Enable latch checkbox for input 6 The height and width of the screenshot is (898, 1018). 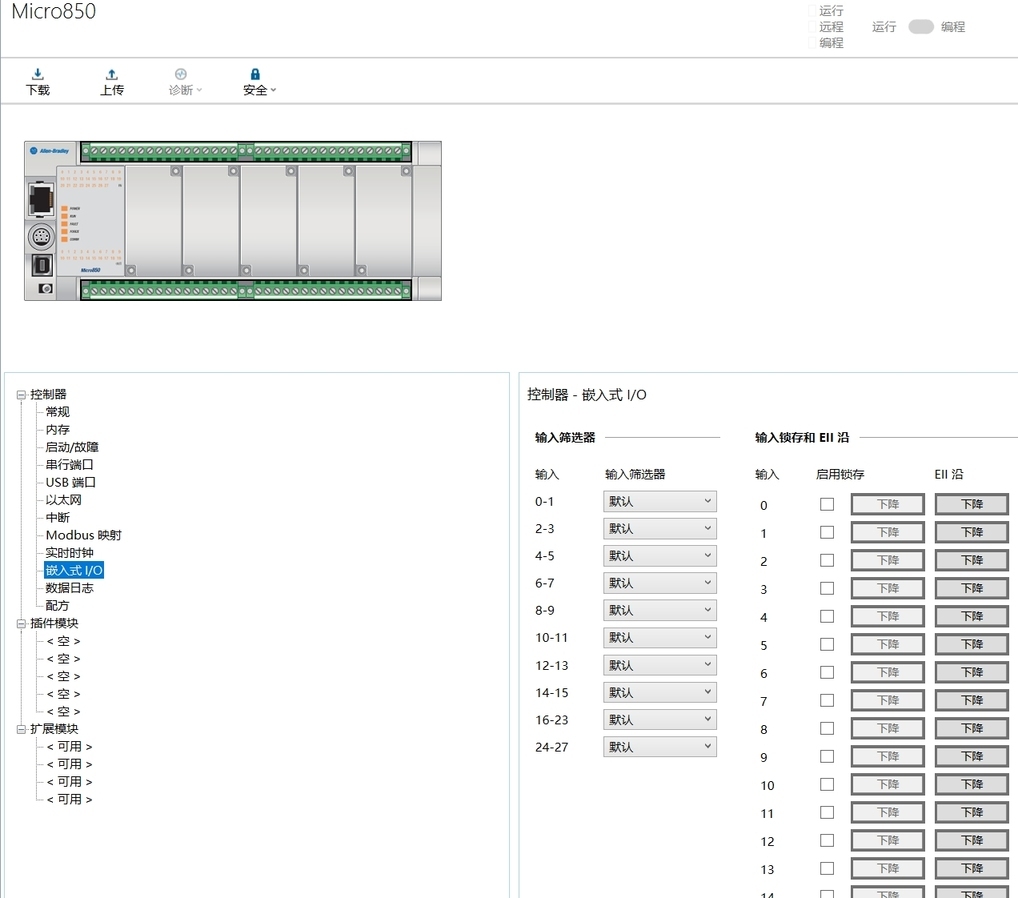pos(826,672)
